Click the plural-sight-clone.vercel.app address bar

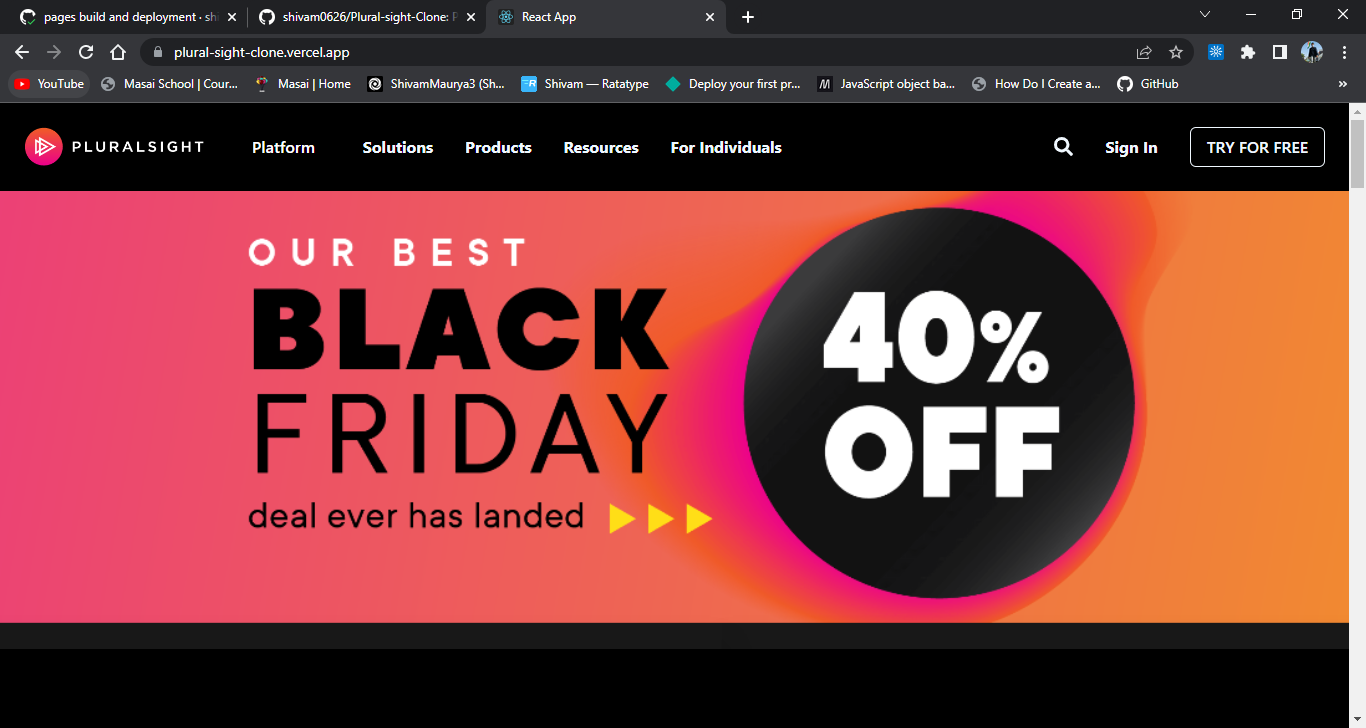click(x=640, y=52)
